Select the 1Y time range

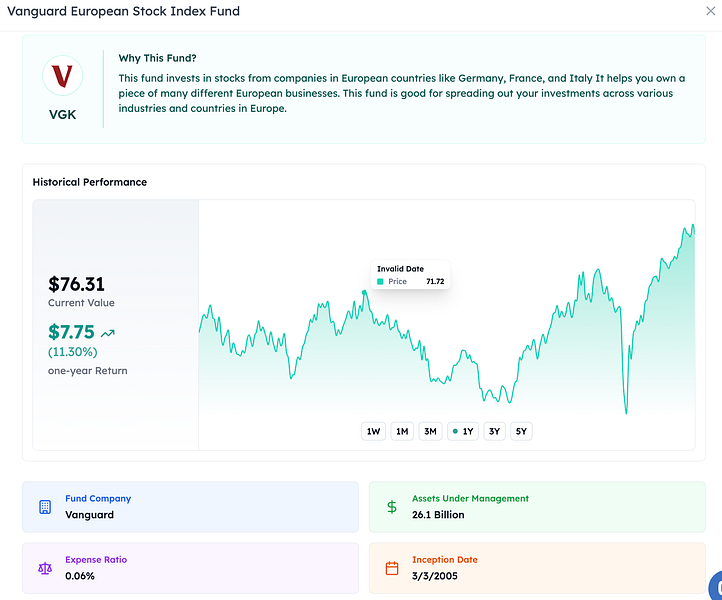tap(463, 431)
